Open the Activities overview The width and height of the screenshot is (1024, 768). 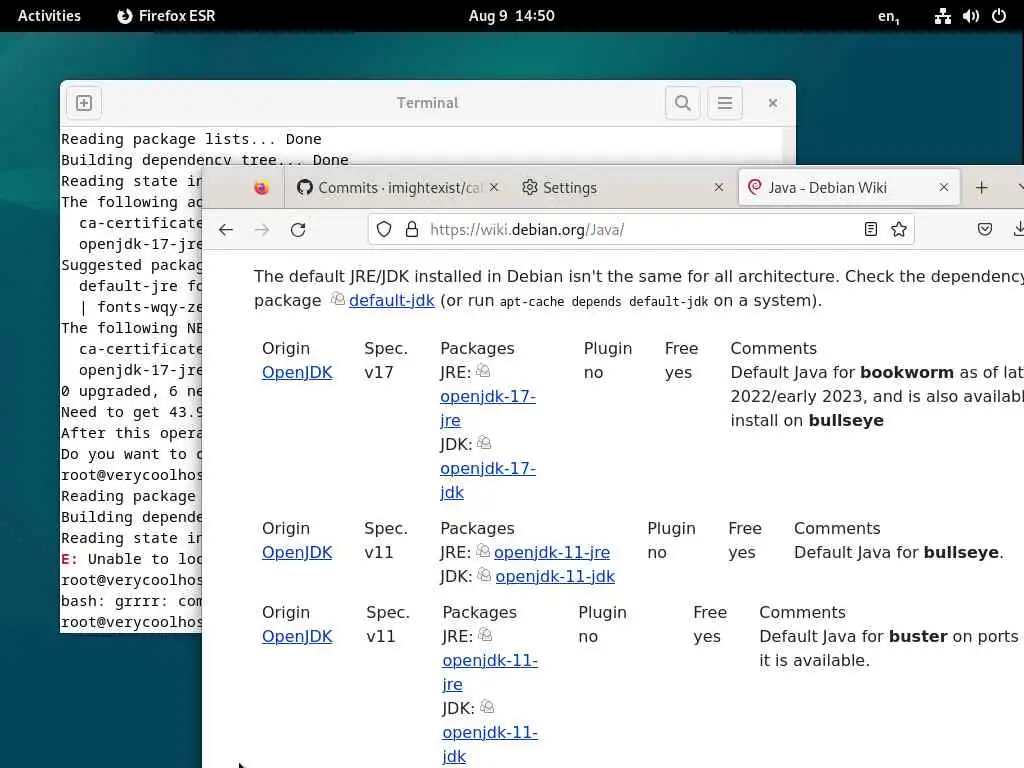click(x=49, y=16)
